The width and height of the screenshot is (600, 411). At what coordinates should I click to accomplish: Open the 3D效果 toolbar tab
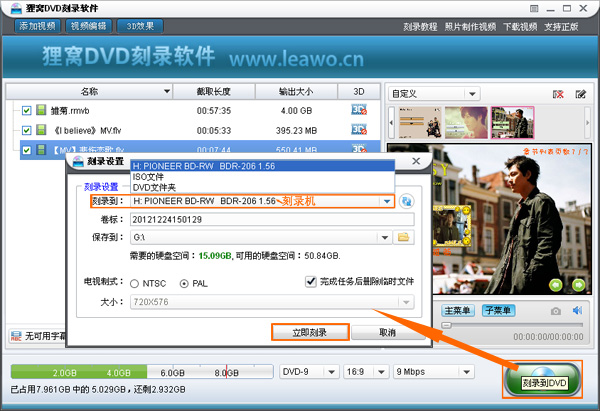click(140, 26)
